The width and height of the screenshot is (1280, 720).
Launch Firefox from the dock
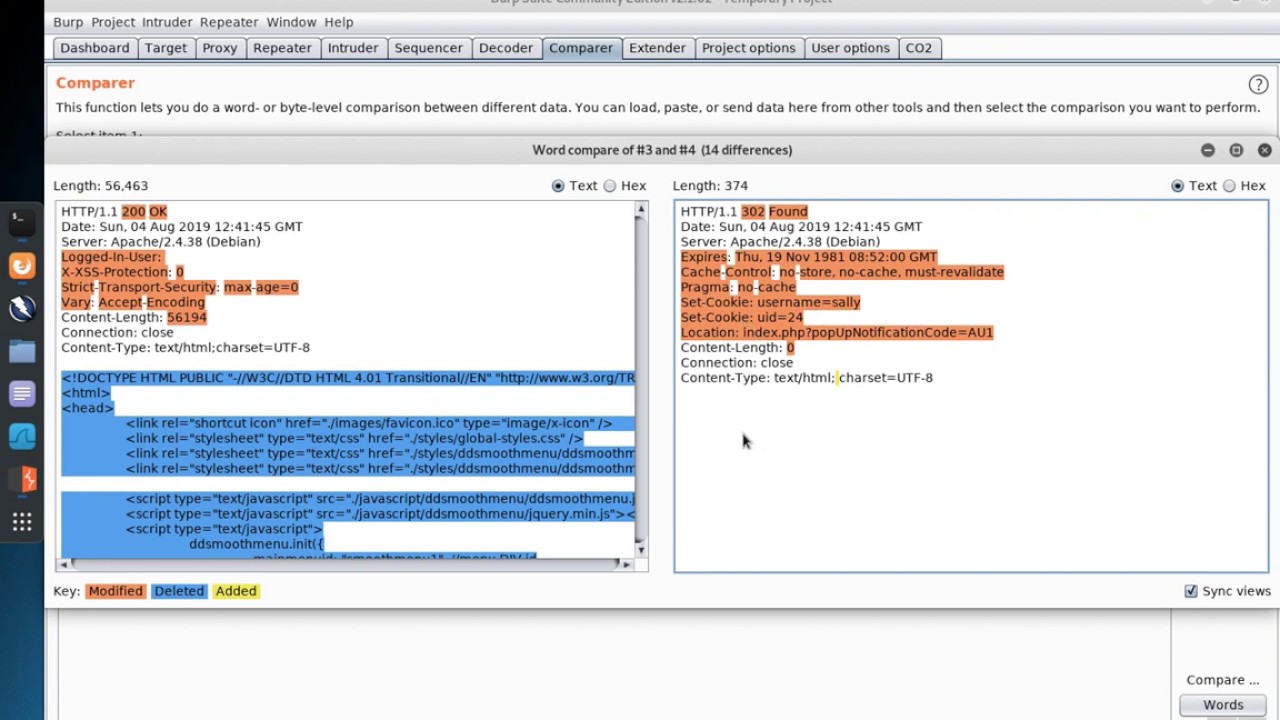(22, 266)
